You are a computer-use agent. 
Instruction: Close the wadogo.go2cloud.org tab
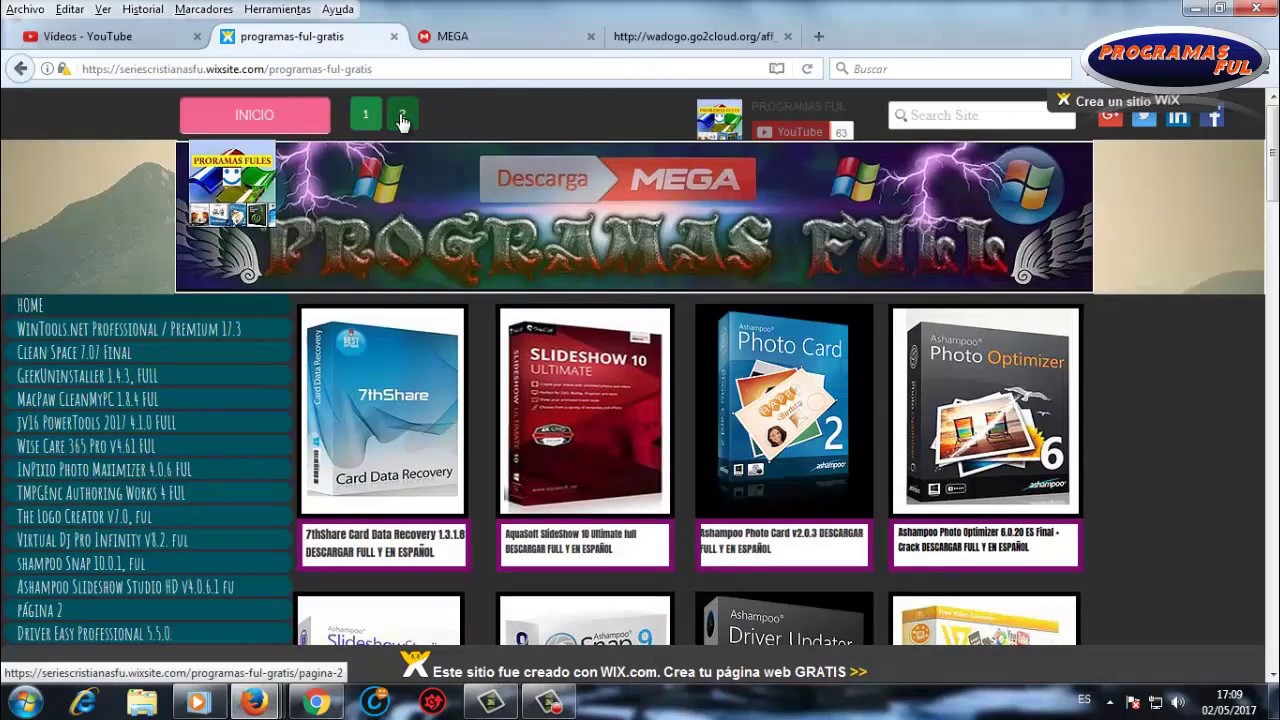click(788, 36)
